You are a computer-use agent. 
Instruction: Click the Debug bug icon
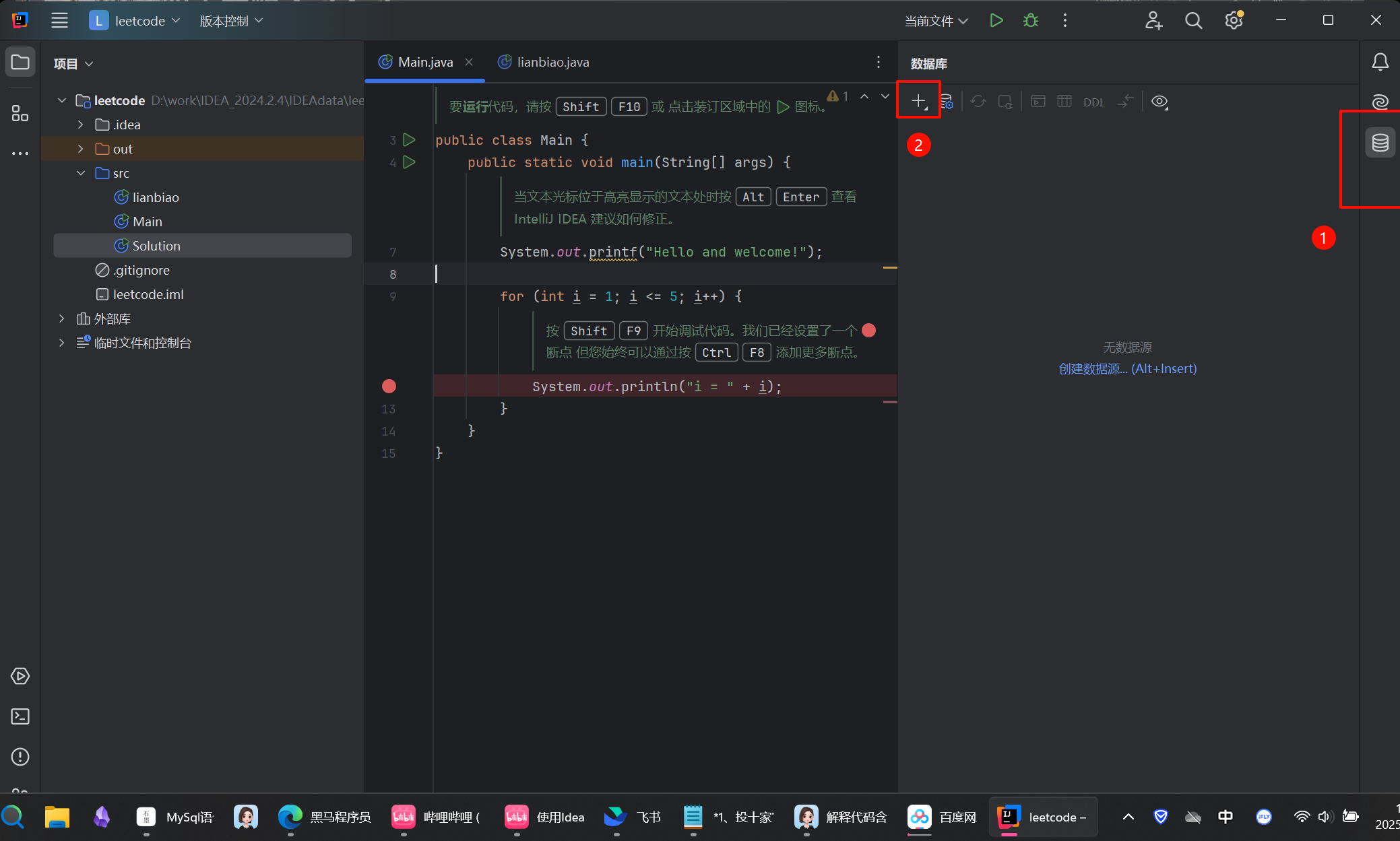[x=1031, y=21]
